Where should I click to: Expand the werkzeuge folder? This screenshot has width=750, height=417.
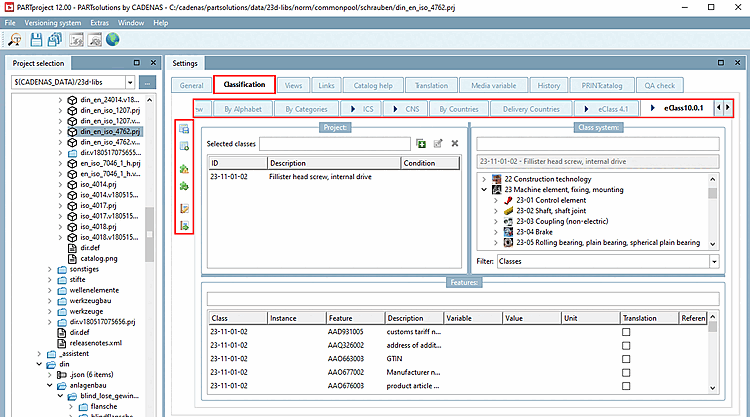click(x=50, y=311)
